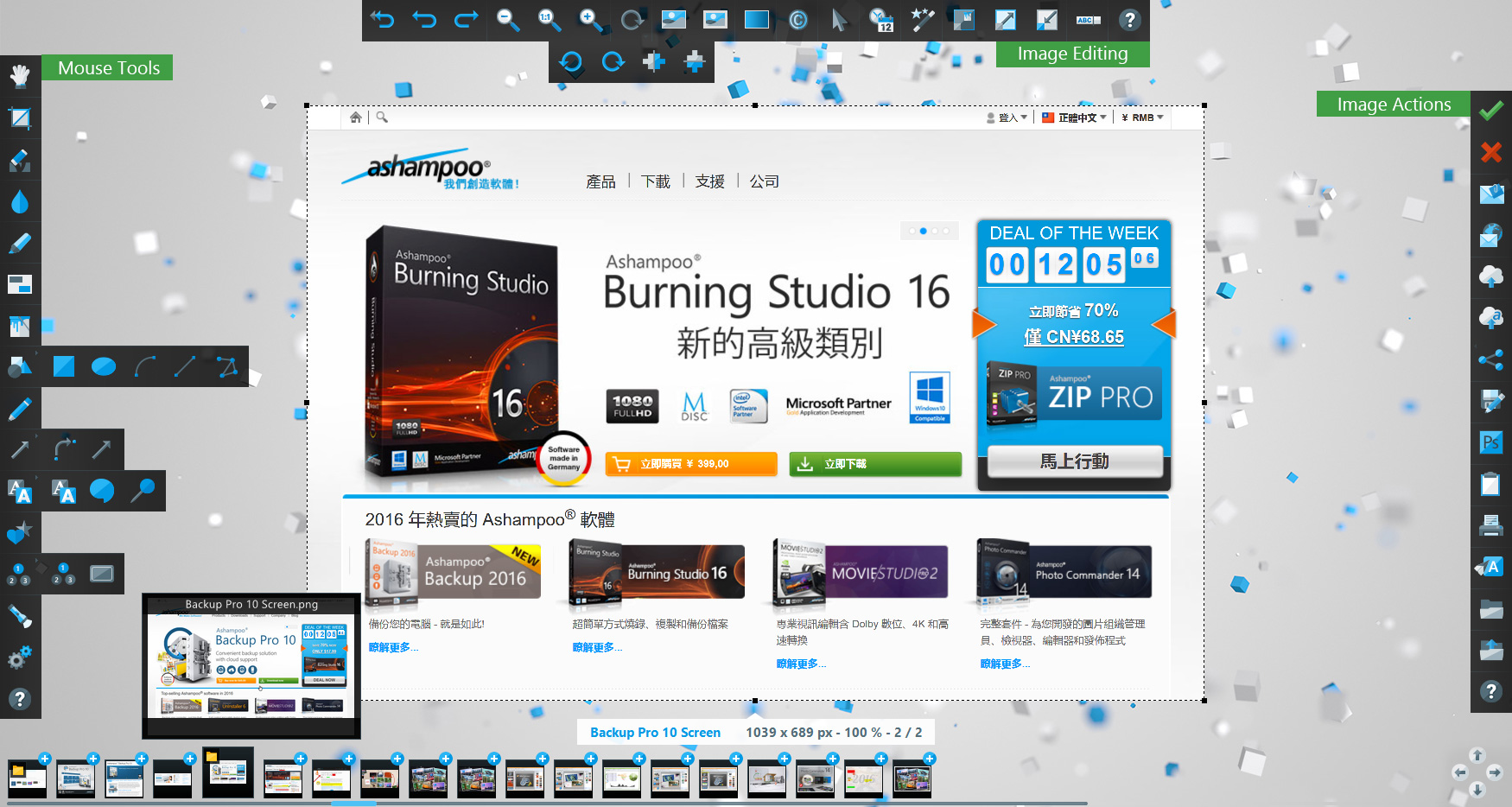Click the green 立即下載 download button
Screen dimensions: 1512x807
tap(875, 464)
